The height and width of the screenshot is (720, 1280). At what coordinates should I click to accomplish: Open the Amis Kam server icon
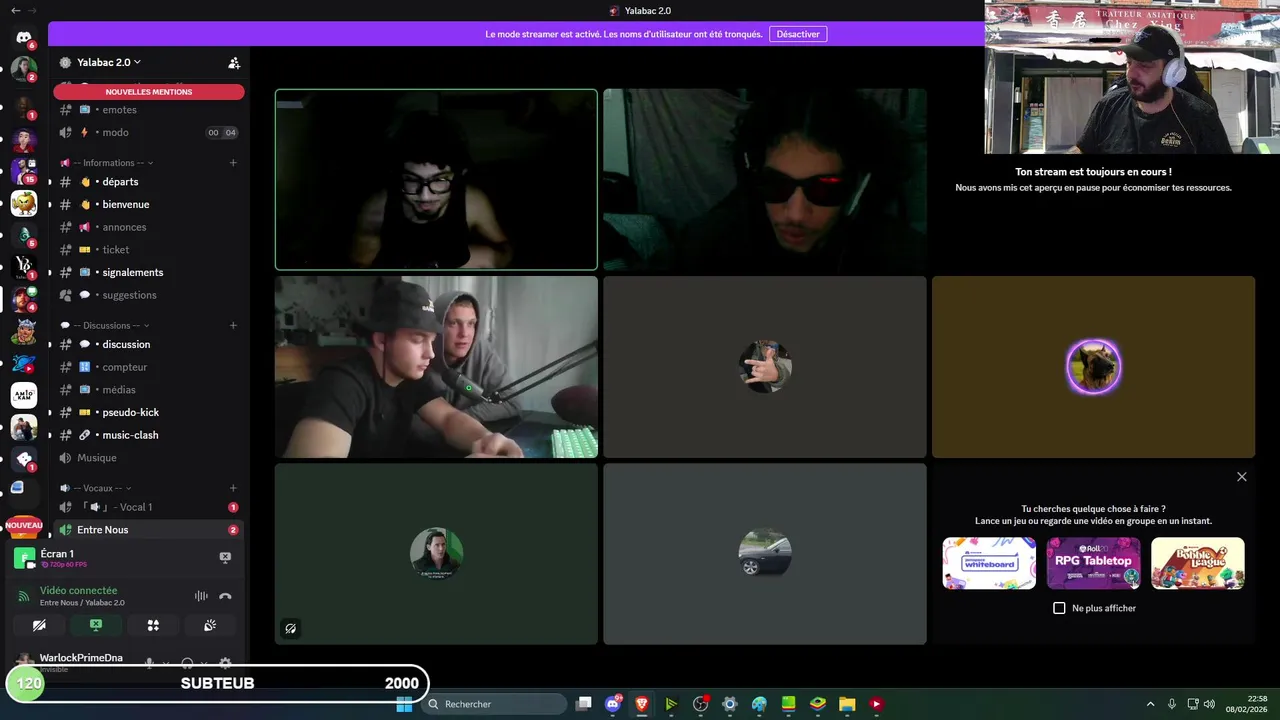pos(24,395)
